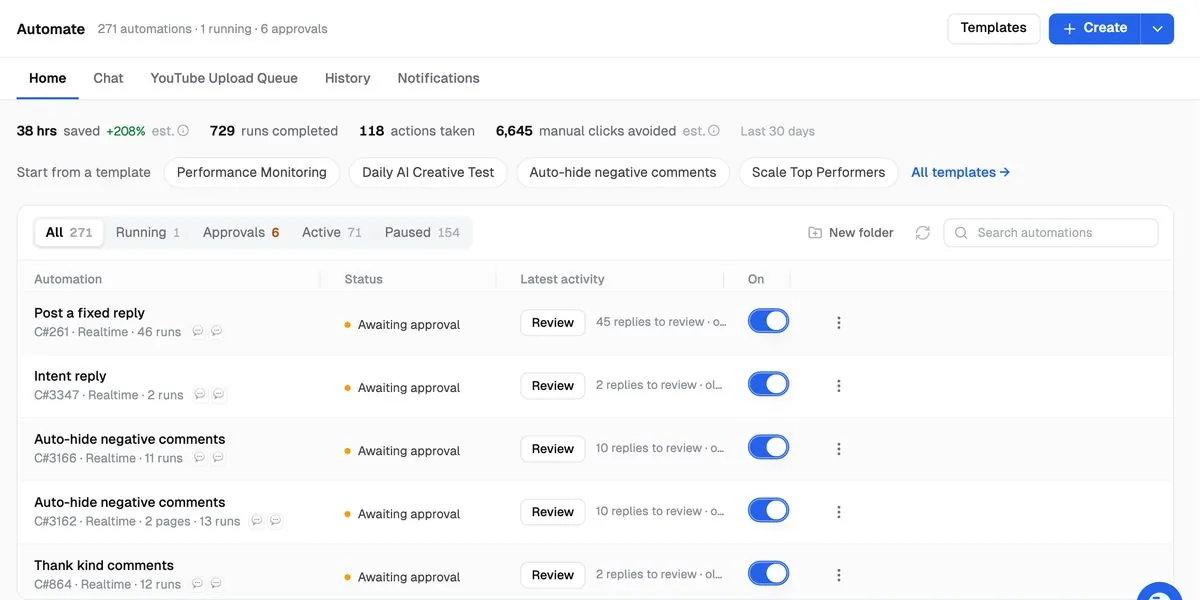Image resolution: width=1200 pixels, height=600 pixels.
Task: Review replies for Thank kind comments
Action: tap(553, 575)
